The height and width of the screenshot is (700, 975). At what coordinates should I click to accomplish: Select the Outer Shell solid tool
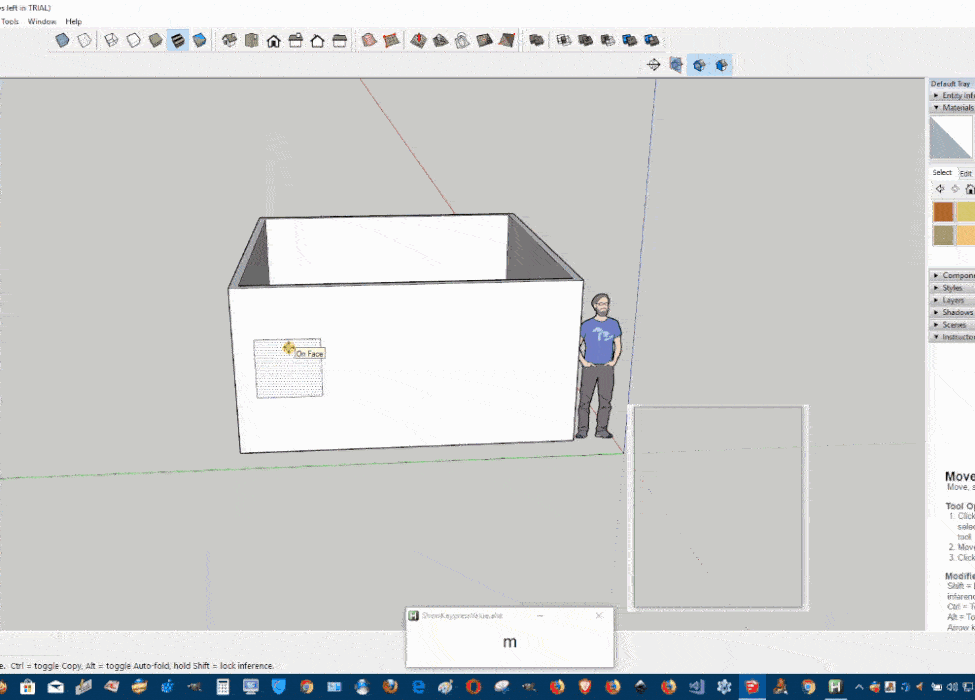[537, 40]
